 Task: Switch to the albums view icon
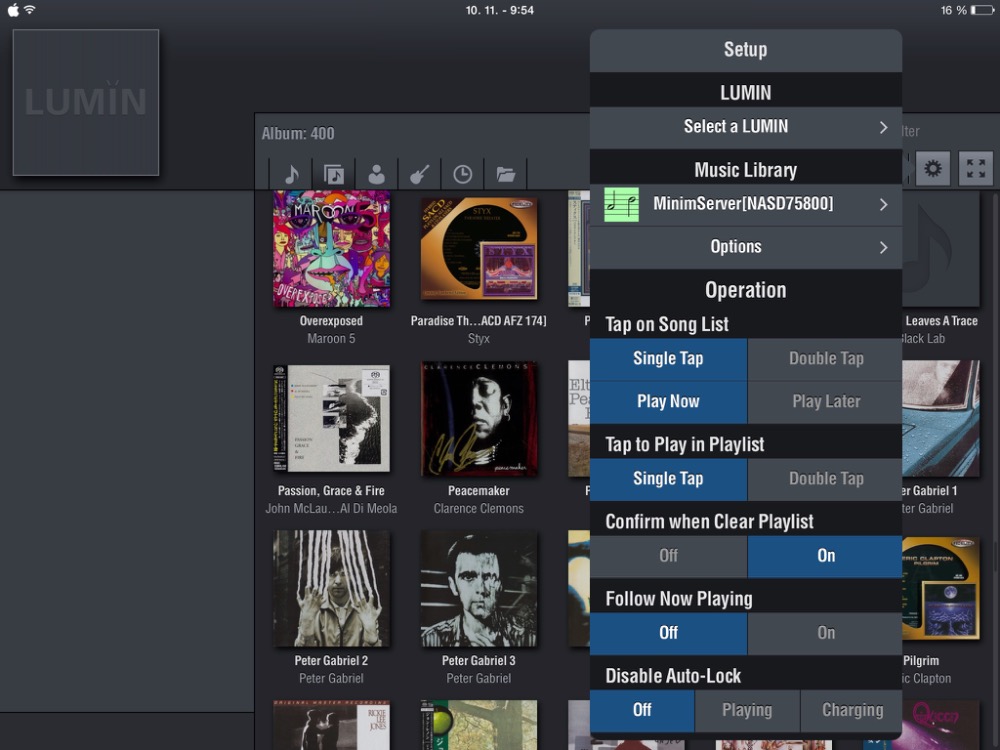pos(334,174)
